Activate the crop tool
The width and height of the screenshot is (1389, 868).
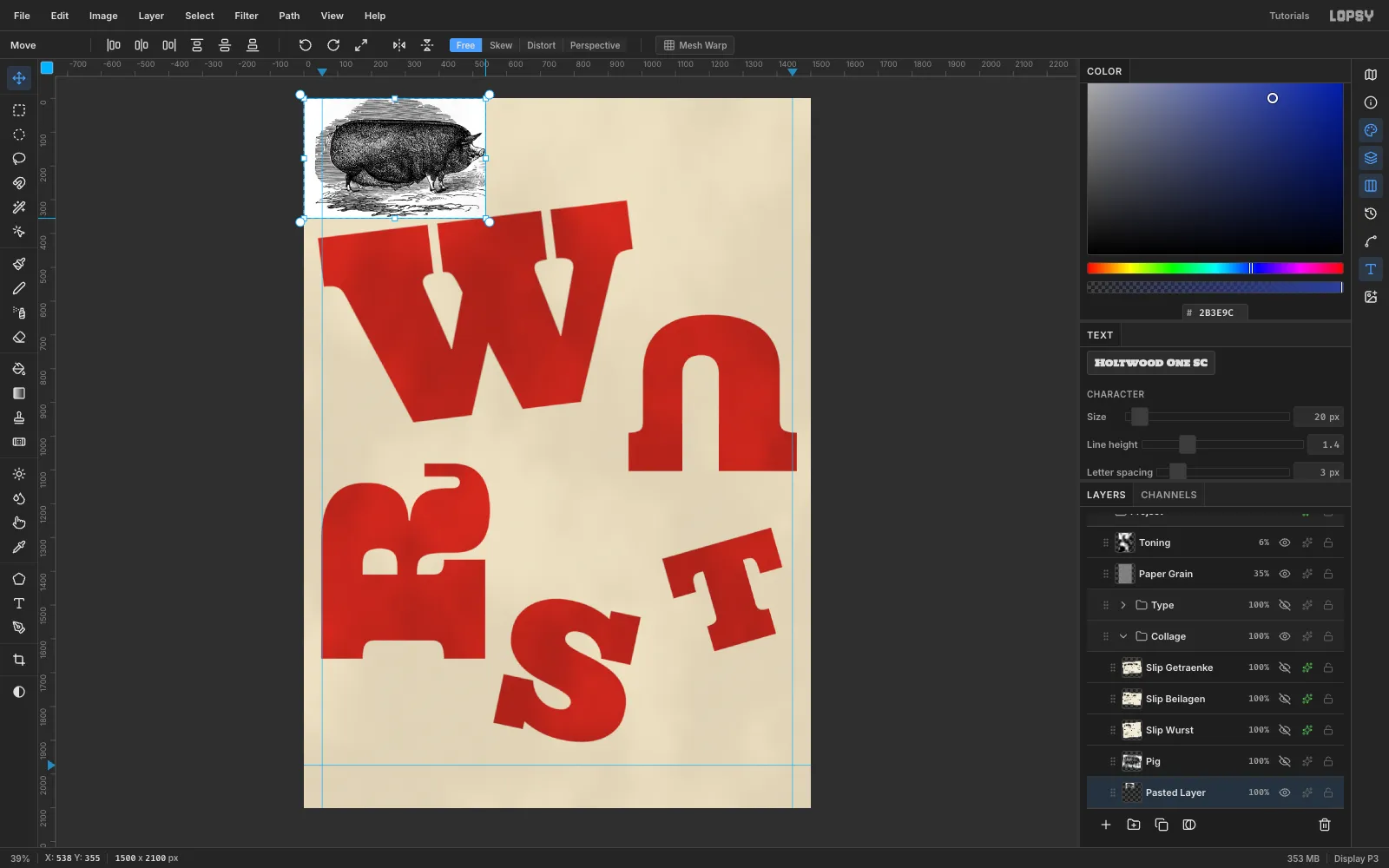19,660
